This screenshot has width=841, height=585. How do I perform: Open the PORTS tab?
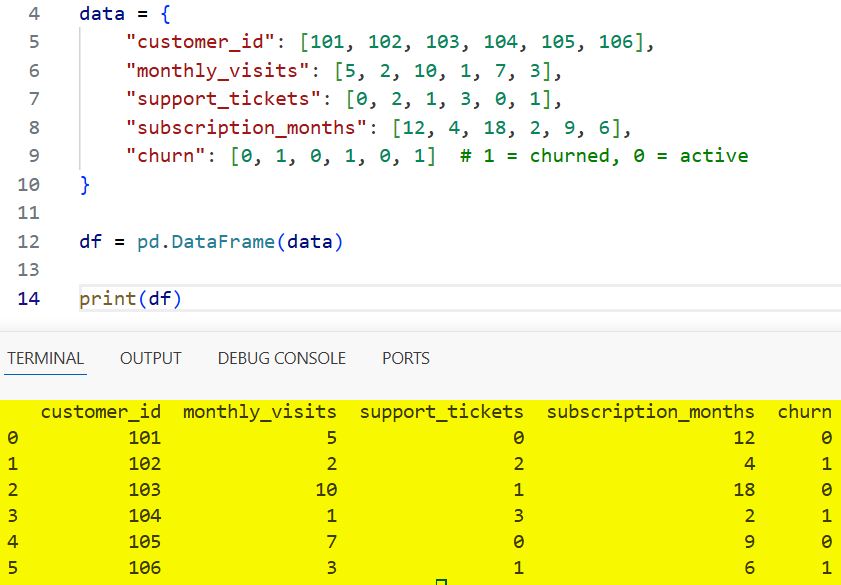coord(406,358)
